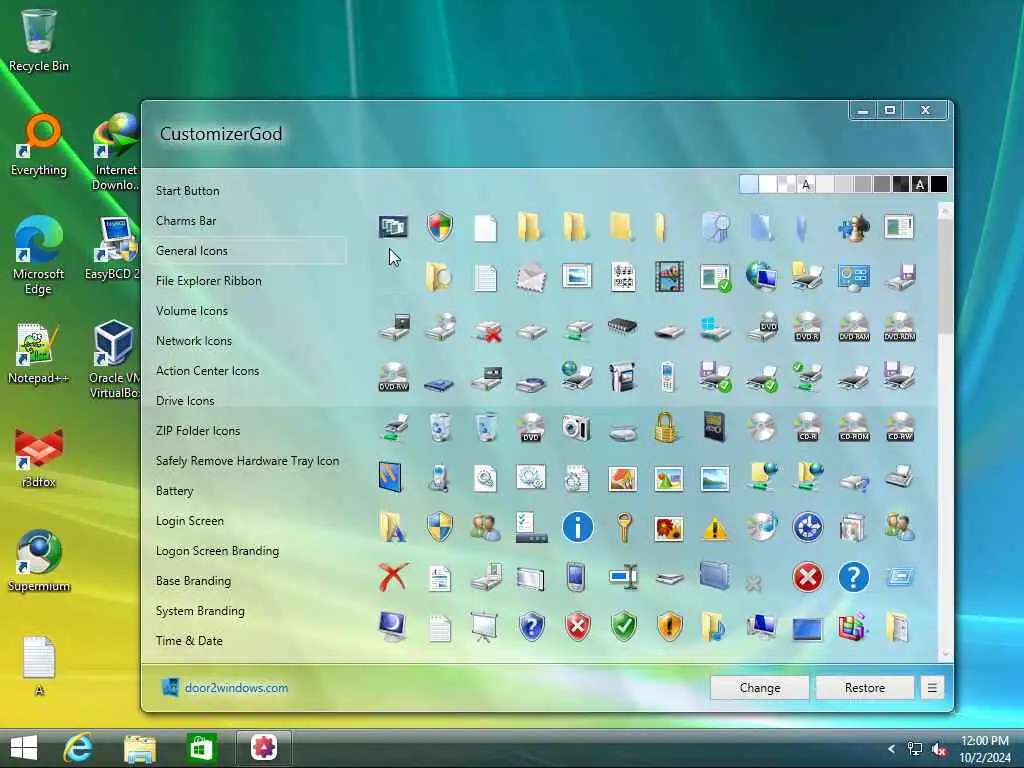1024x768 pixels.
Task: Click the Restore button
Action: (x=865, y=688)
